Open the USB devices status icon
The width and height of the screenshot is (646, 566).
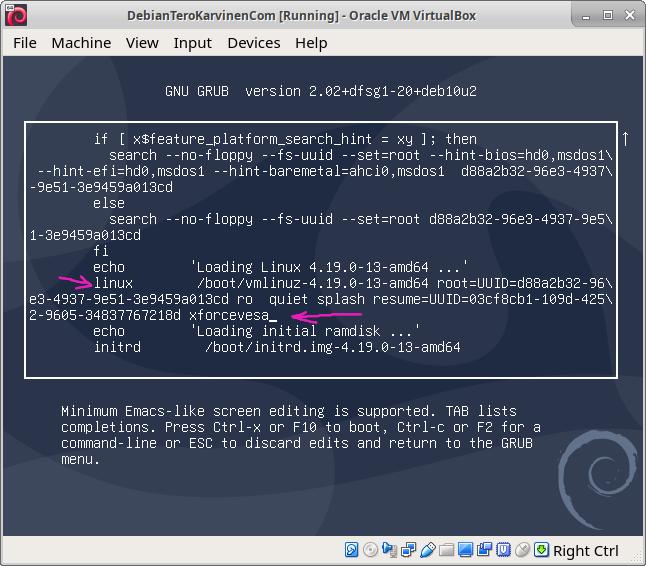tap(427, 550)
